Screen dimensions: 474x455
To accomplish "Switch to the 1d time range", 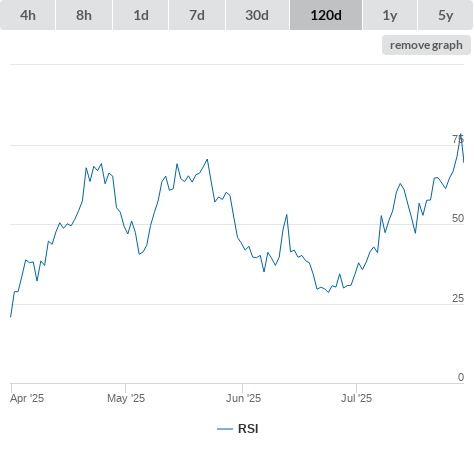I will [141, 15].
